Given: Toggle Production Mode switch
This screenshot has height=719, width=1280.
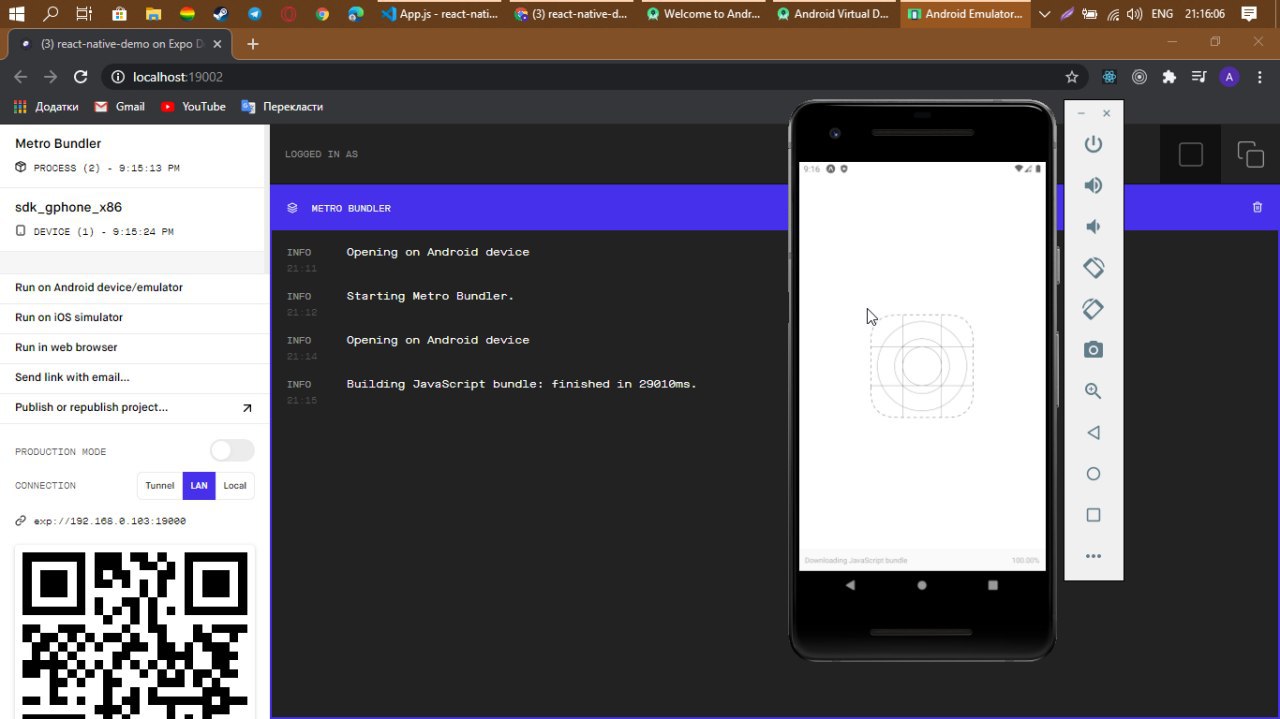Looking at the screenshot, I should pyautogui.click(x=232, y=451).
